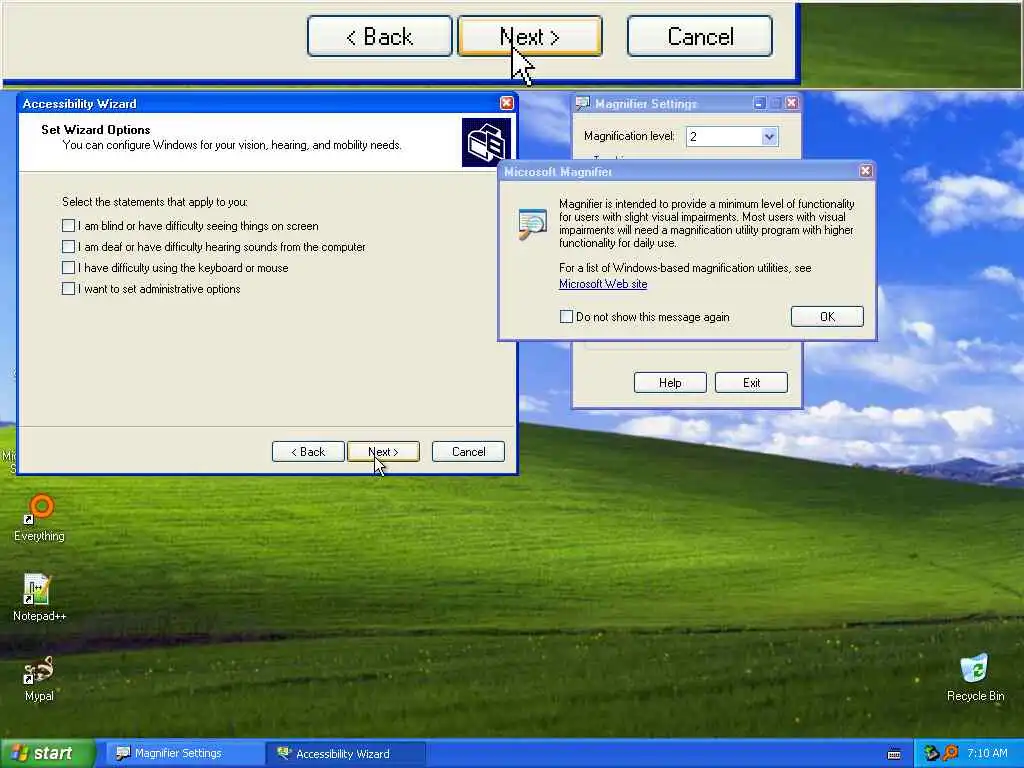
Task: Click the magnifier icon in Microsoft Magnifier dialog
Action: pos(532,224)
